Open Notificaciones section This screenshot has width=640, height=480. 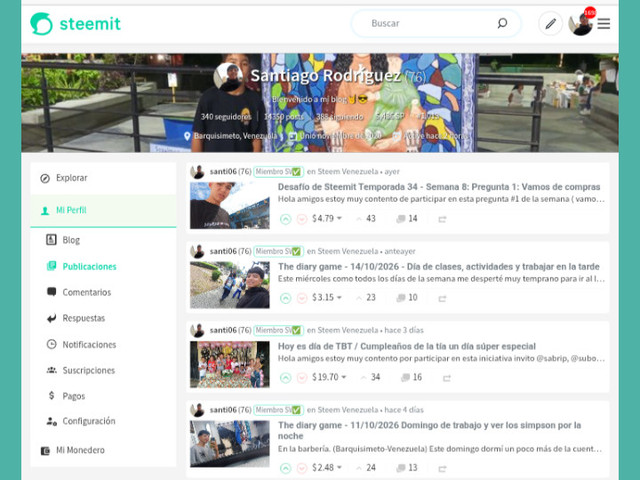coord(89,344)
